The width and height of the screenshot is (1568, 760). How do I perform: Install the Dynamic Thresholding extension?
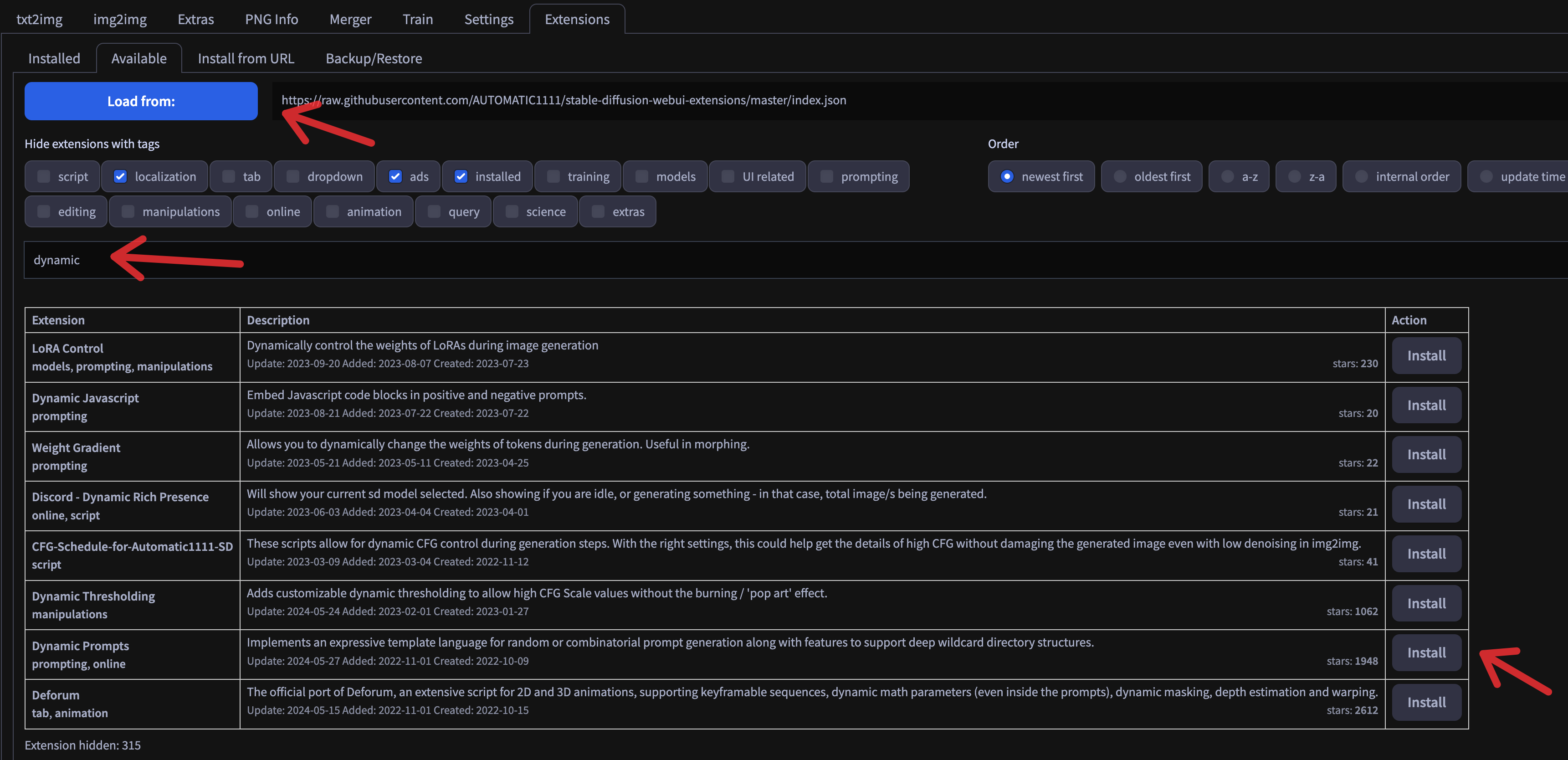point(1425,604)
